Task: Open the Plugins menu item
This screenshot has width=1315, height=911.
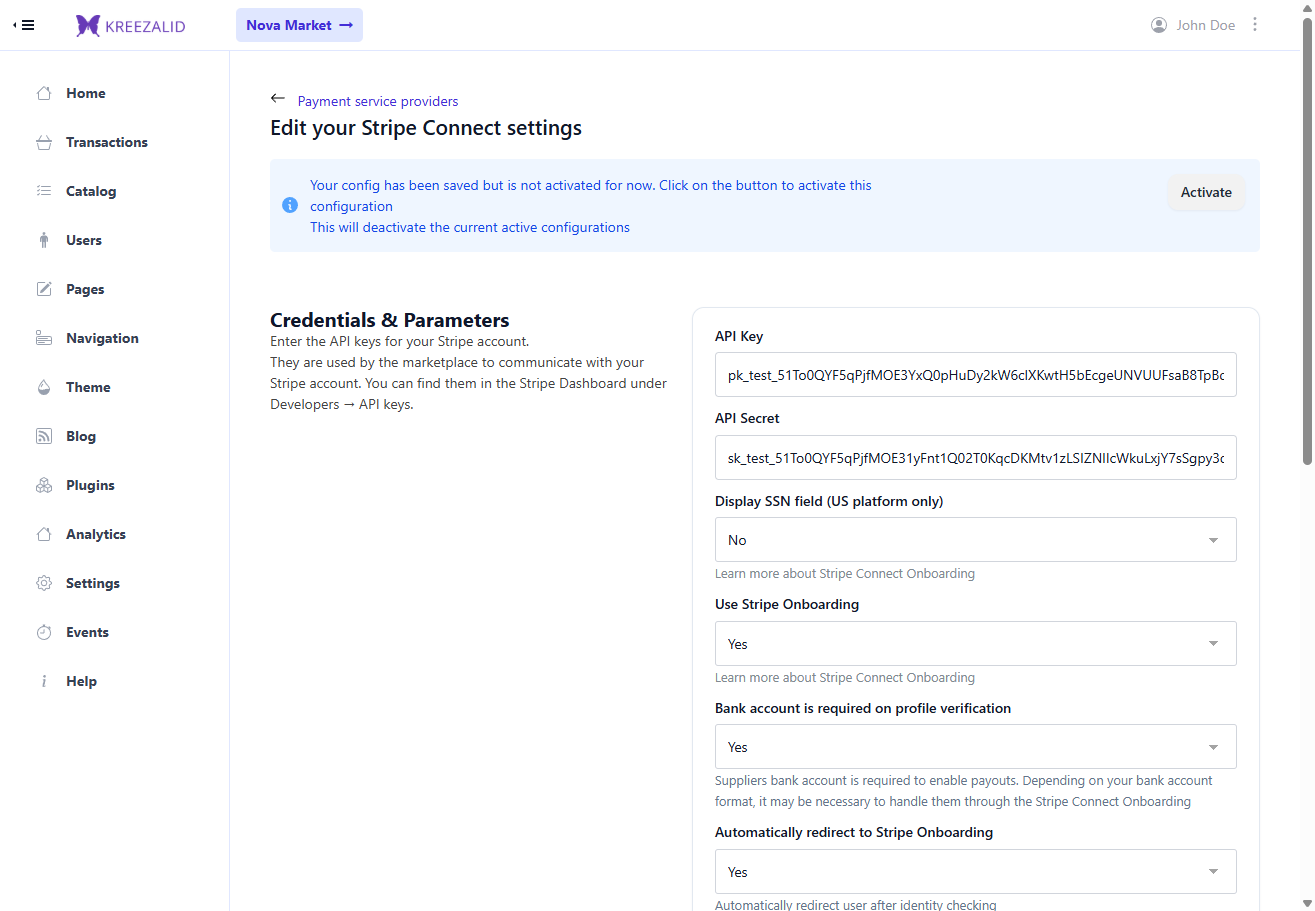Action: point(90,485)
